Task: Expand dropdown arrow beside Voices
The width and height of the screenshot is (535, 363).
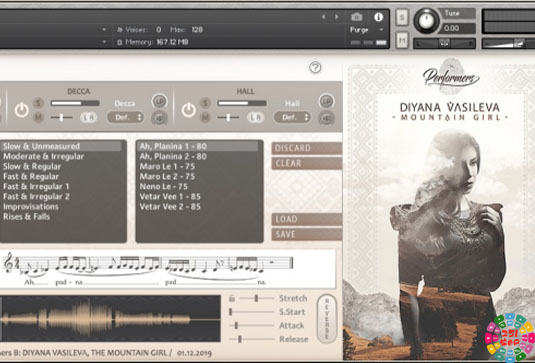Action: (104, 30)
